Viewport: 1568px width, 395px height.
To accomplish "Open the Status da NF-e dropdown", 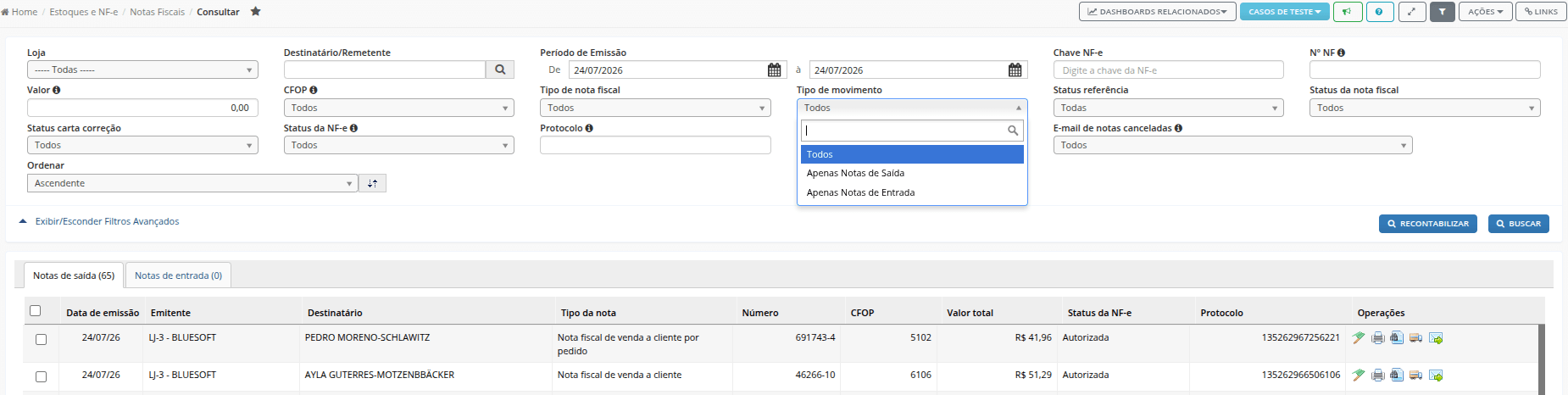I will 399,145.
